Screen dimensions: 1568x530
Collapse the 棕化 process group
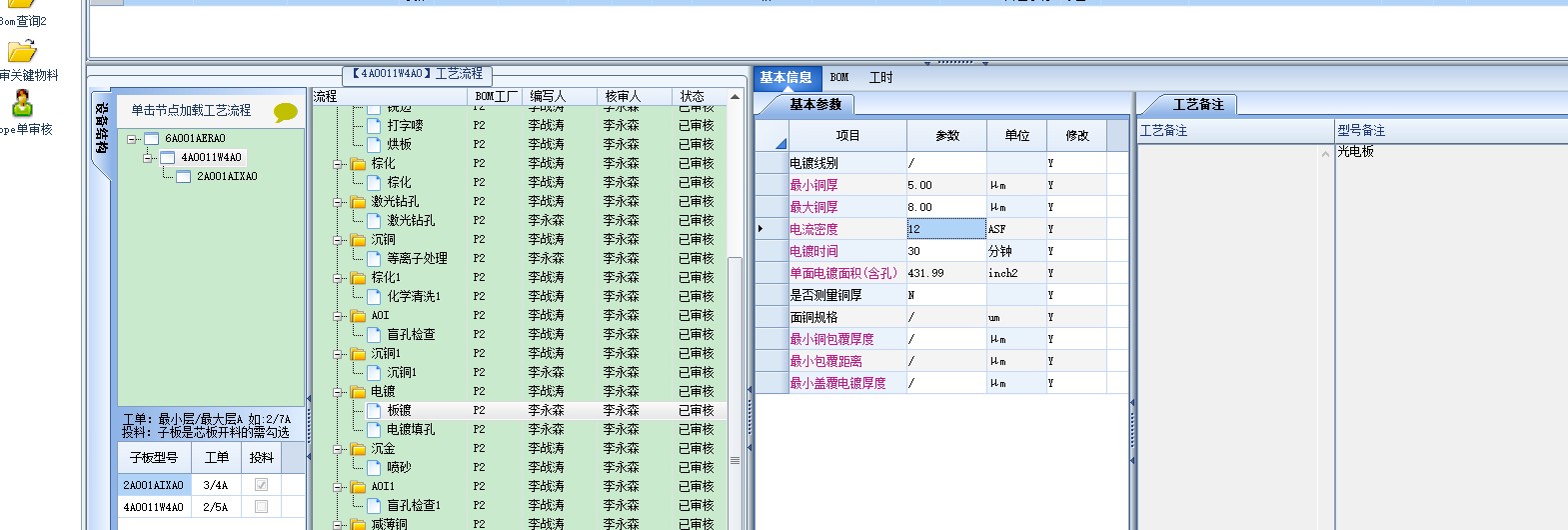pos(338,164)
